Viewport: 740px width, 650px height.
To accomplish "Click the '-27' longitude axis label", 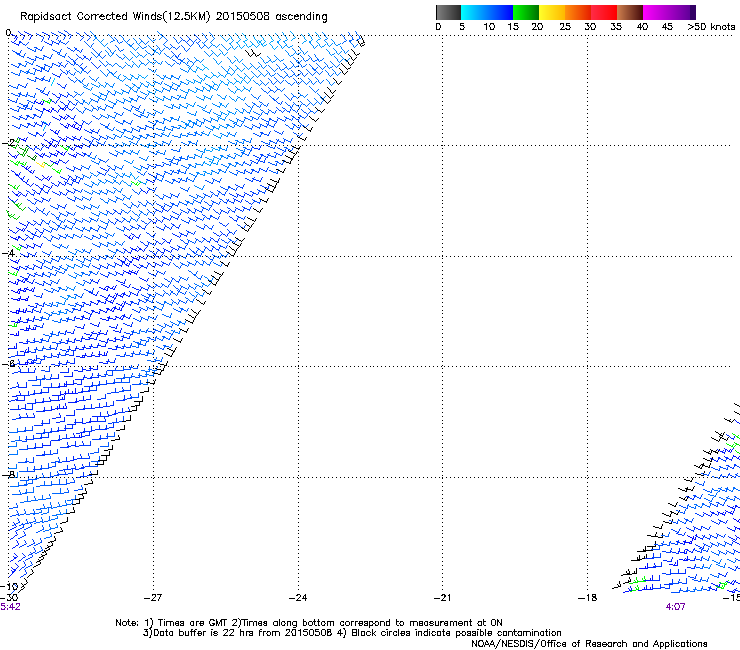I will [x=153, y=598].
